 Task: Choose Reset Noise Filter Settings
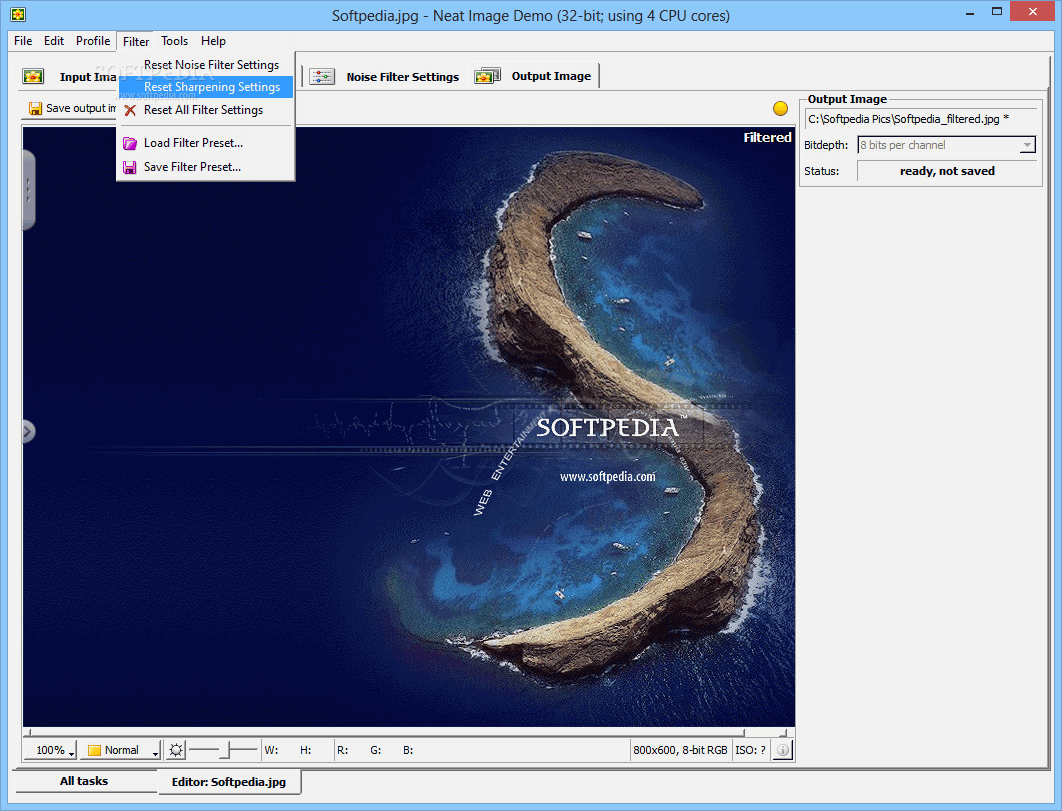coord(206,65)
